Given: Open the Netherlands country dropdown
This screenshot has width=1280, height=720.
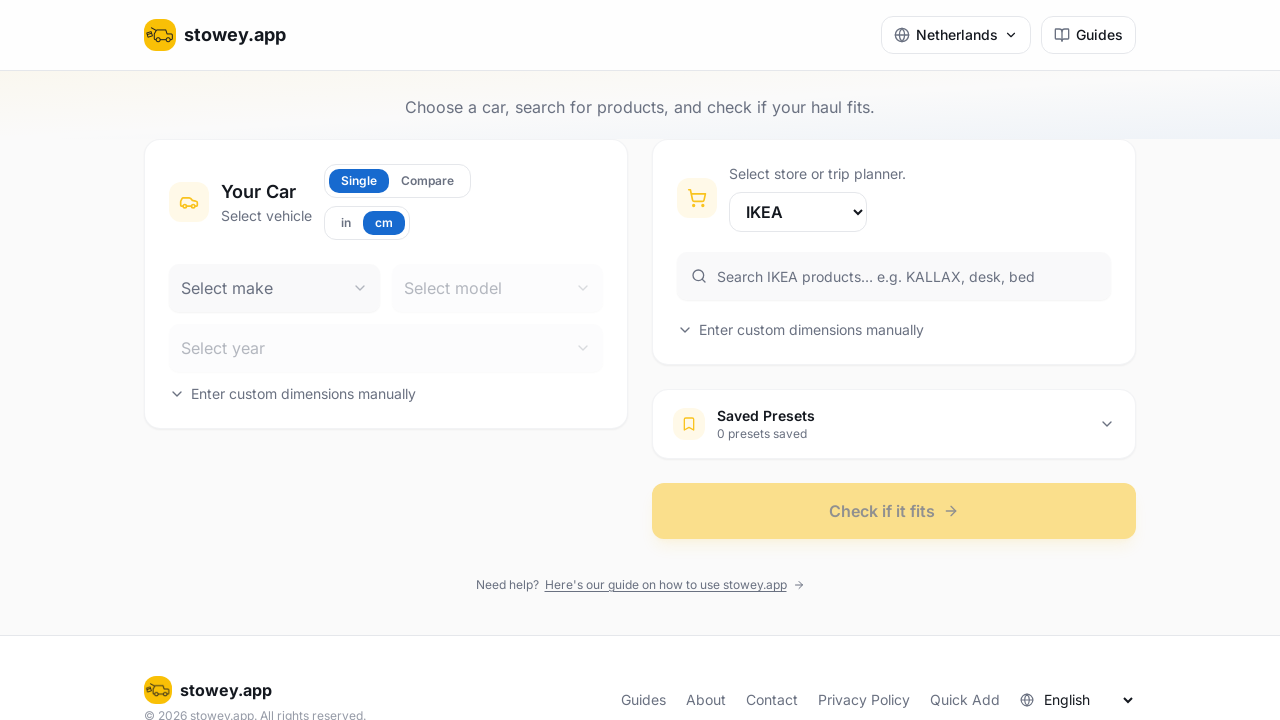Looking at the screenshot, I should (x=956, y=35).
